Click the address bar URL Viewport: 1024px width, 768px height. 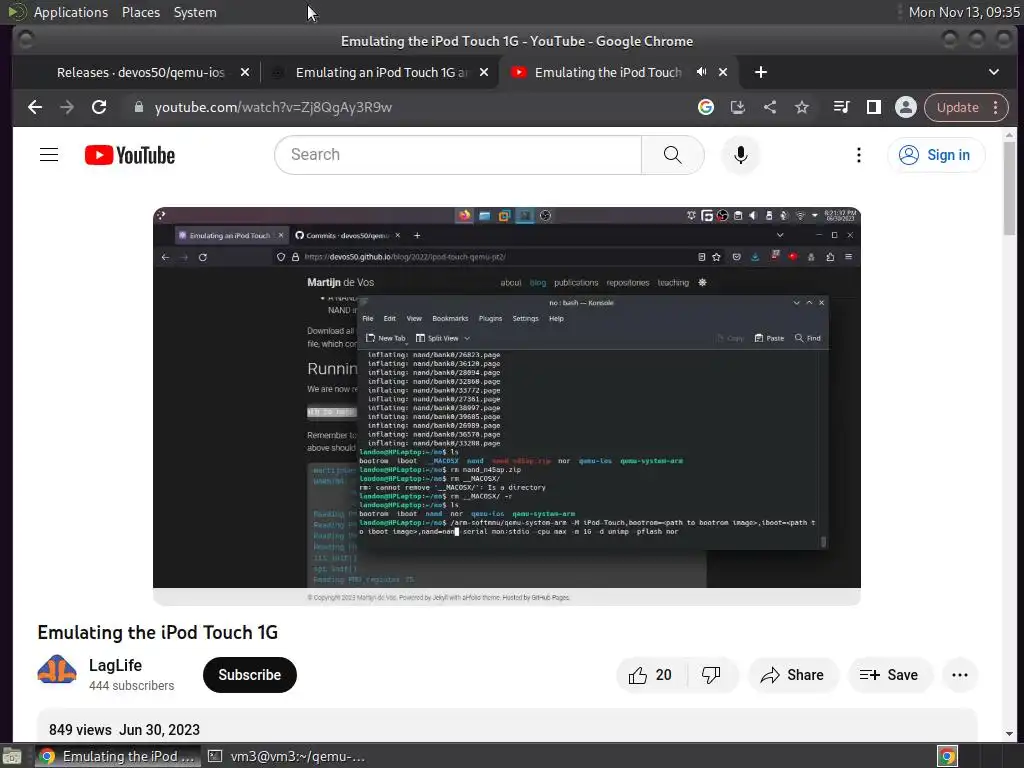pyautogui.click(x=274, y=107)
